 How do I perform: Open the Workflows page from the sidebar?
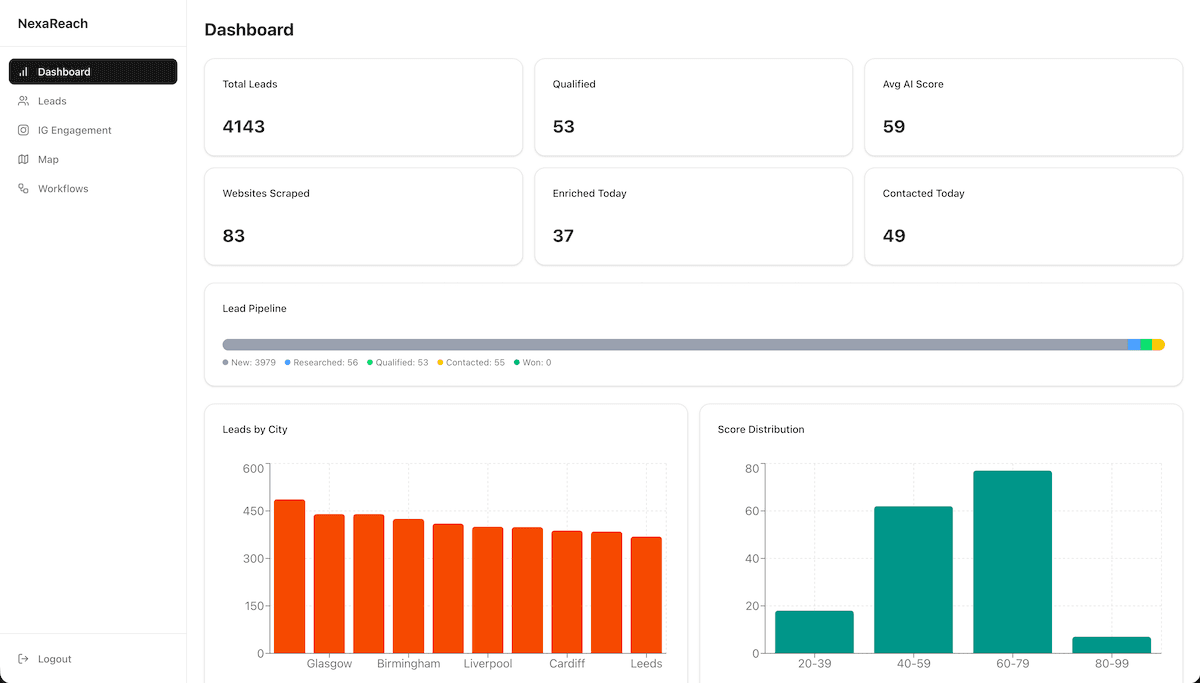pyautogui.click(x=63, y=188)
